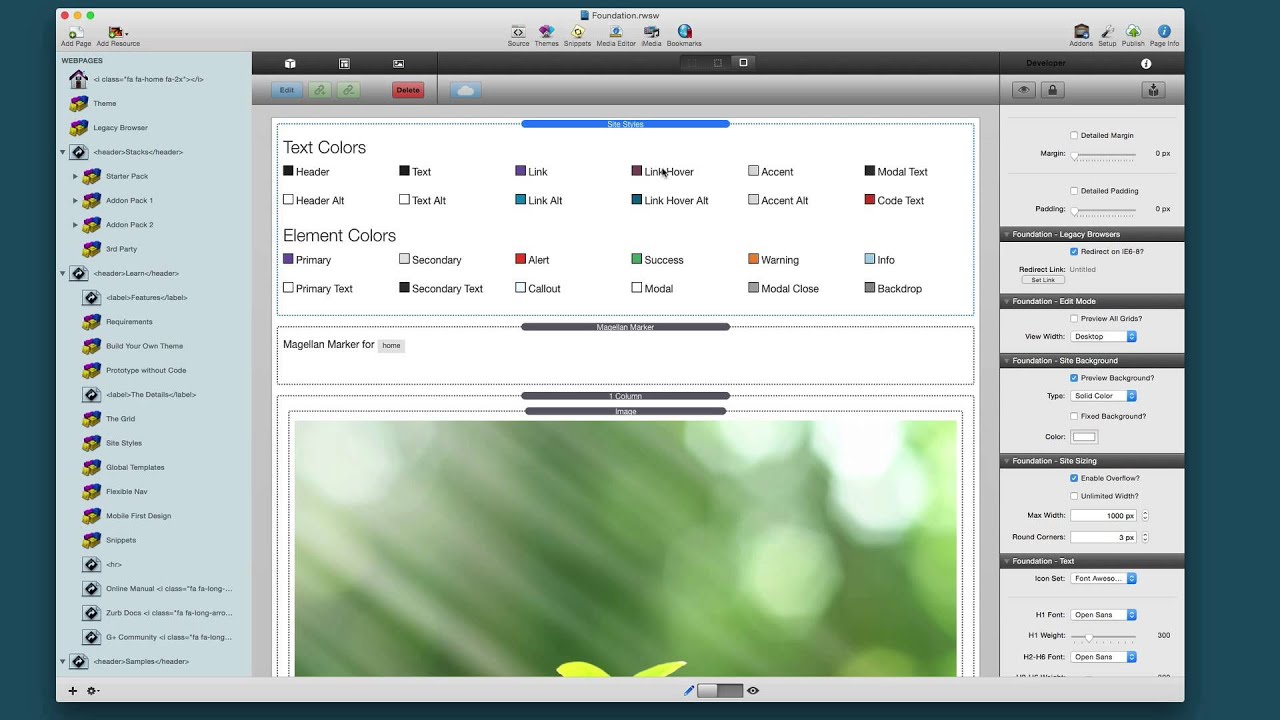The height and width of the screenshot is (720, 1280).
Task: Click the Primary color swatch
Action: point(288,259)
